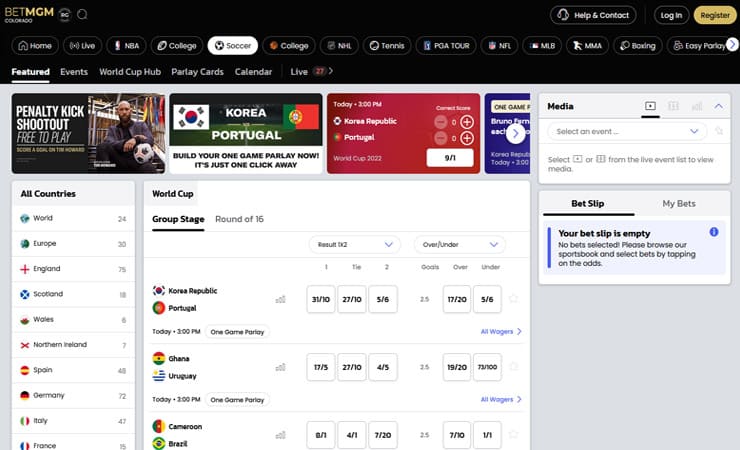Switch to Round of 16 tab
This screenshot has height=450, width=740.
(239, 219)
